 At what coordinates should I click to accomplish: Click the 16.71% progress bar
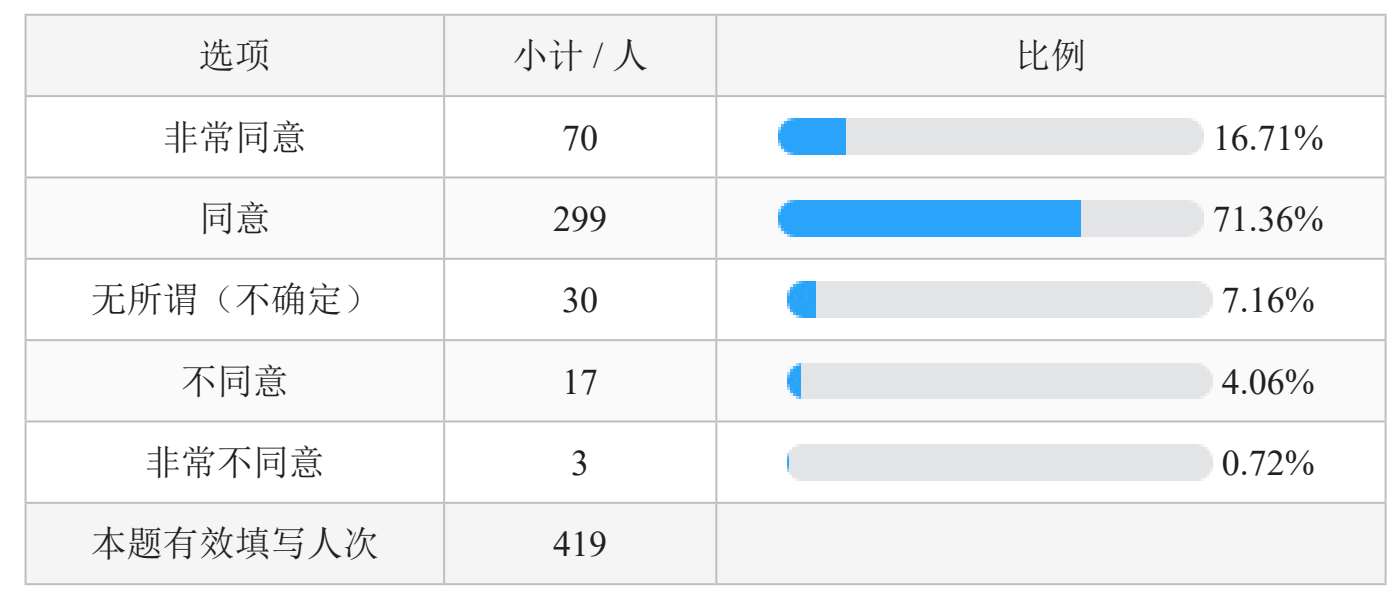coord(990,137)
